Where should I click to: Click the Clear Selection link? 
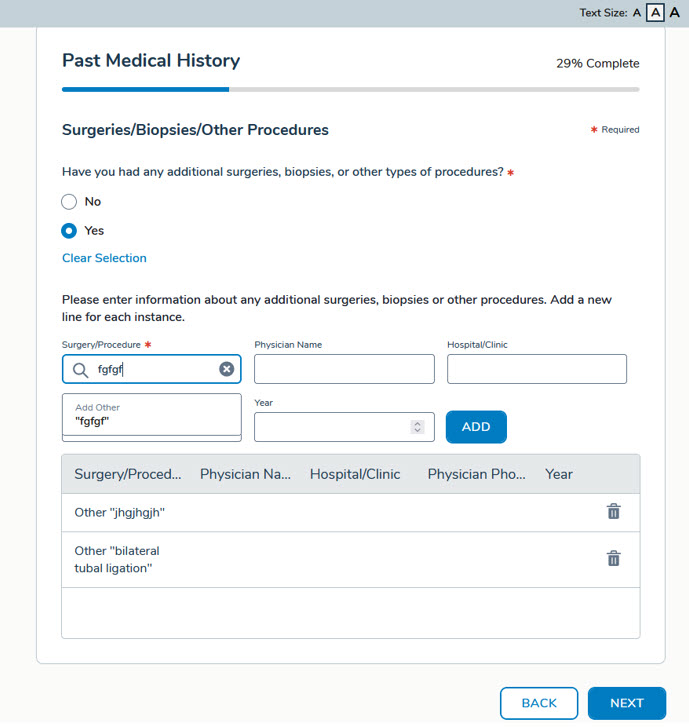point(104,258)
